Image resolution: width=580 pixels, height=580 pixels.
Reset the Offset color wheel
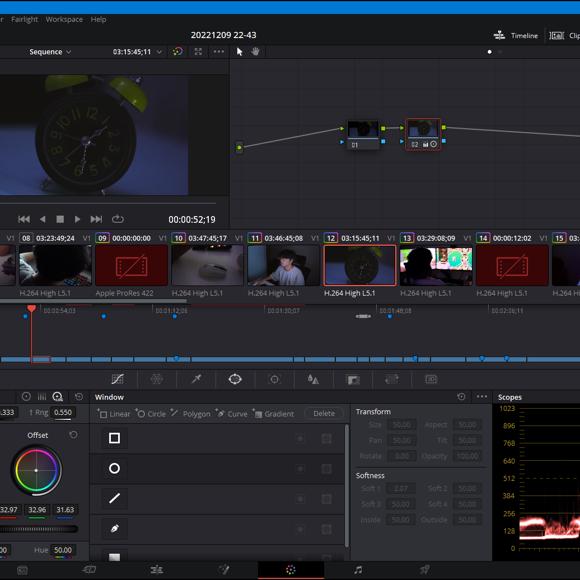tap(74, 435)
